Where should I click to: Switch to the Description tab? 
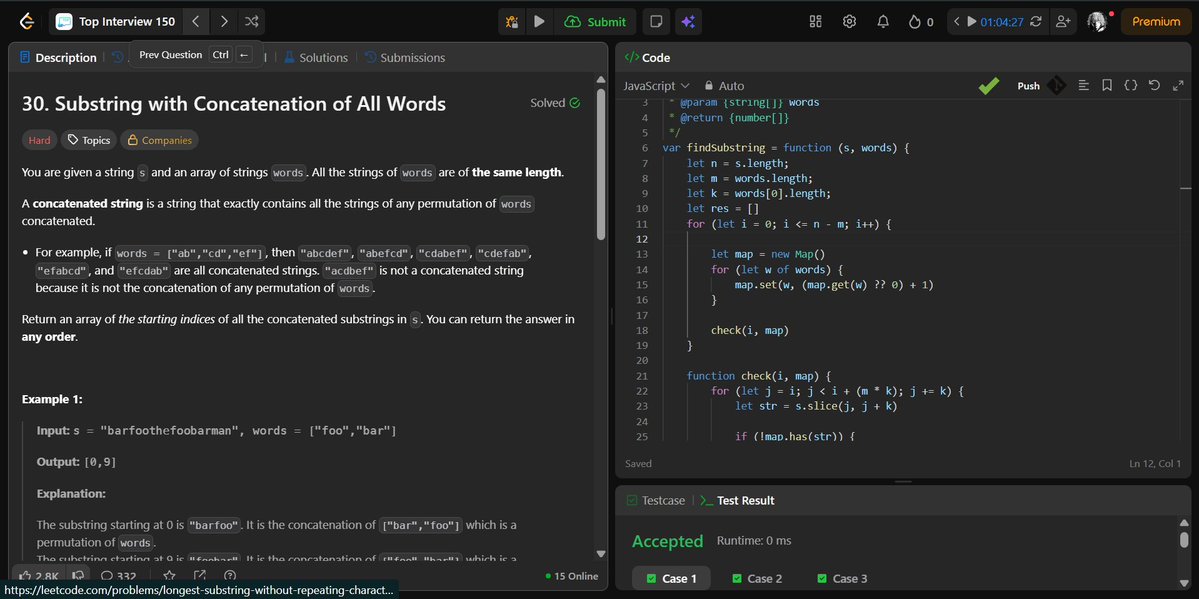pyautogui.click(x=58, y=57)
